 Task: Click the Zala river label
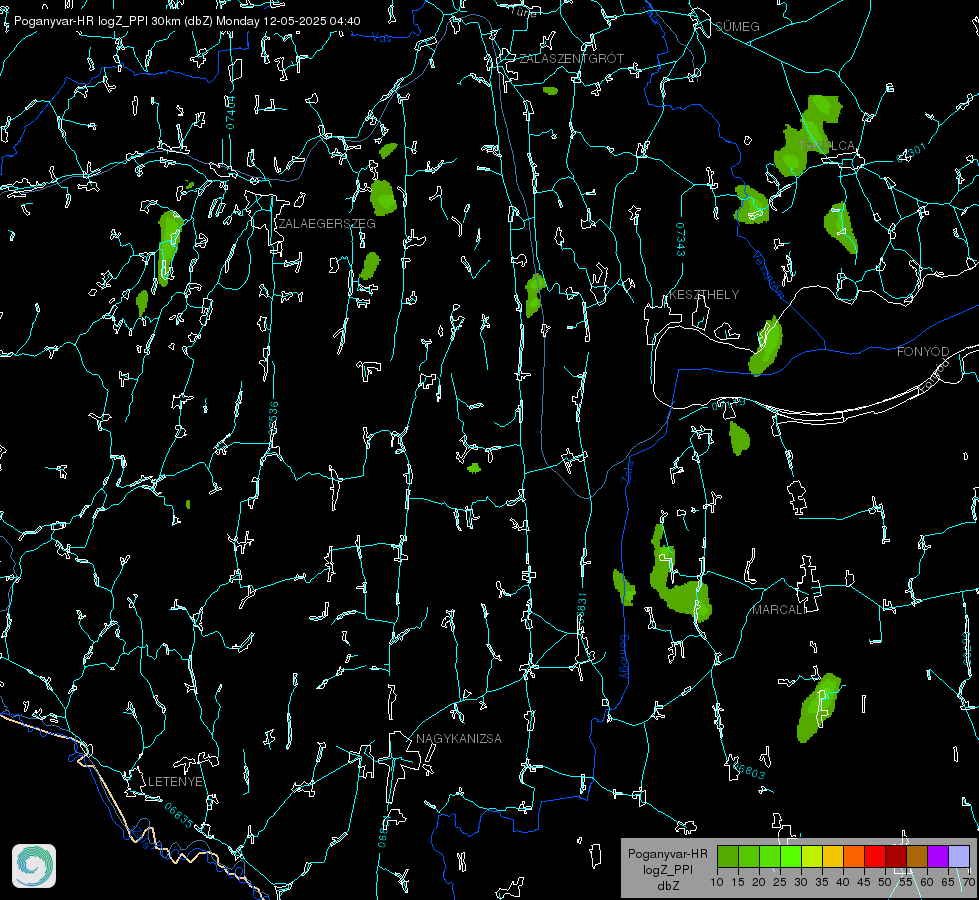pyautogui.click(x=627, y=470)
